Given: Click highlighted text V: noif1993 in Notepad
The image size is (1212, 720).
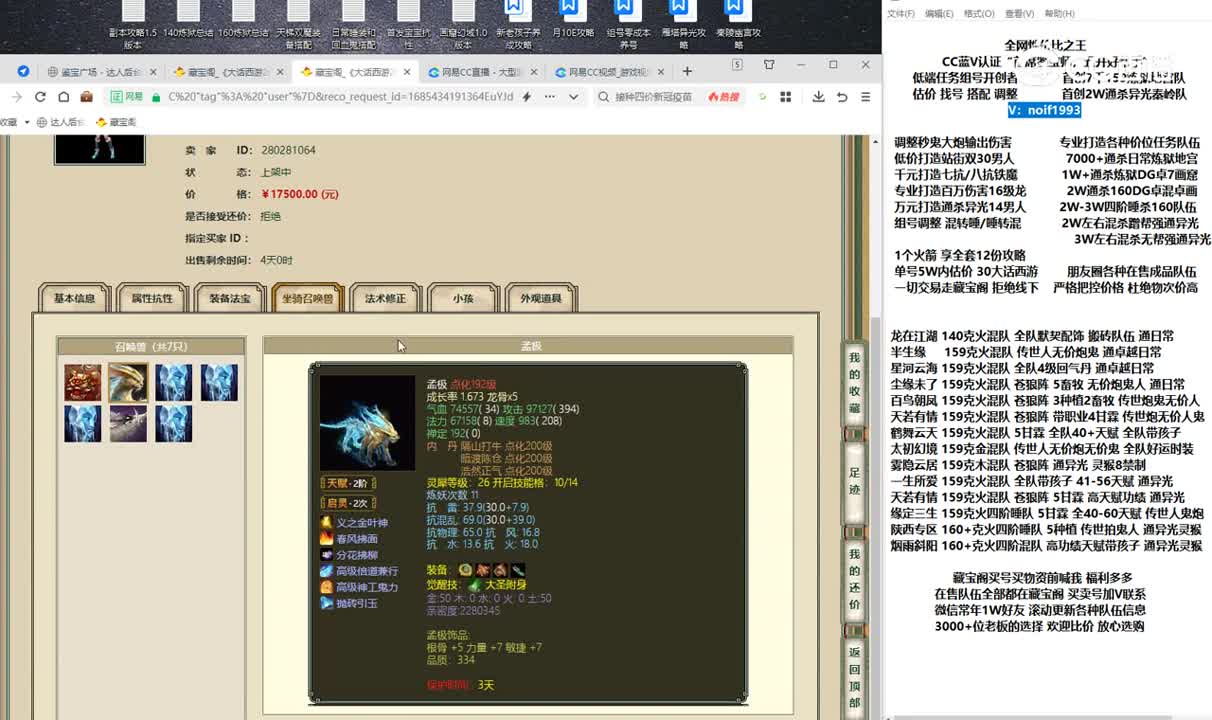Looking at the screenshot, I should (x=1044, y=111).
